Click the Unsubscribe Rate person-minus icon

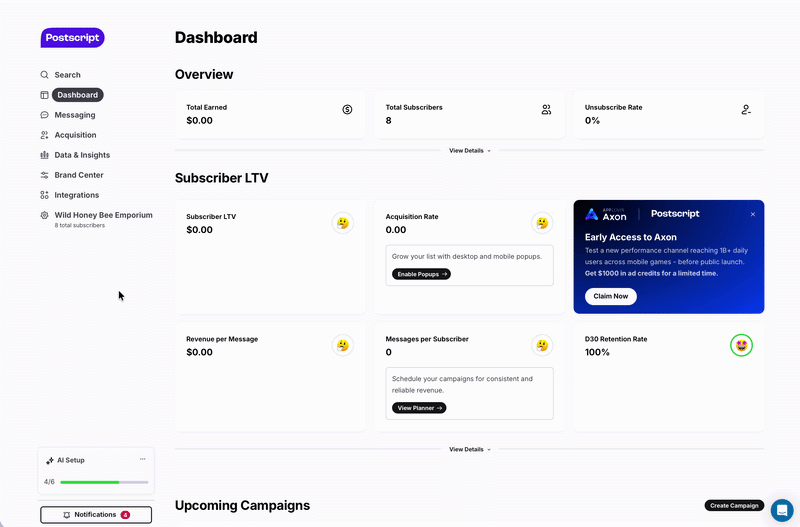pos(746,110)
